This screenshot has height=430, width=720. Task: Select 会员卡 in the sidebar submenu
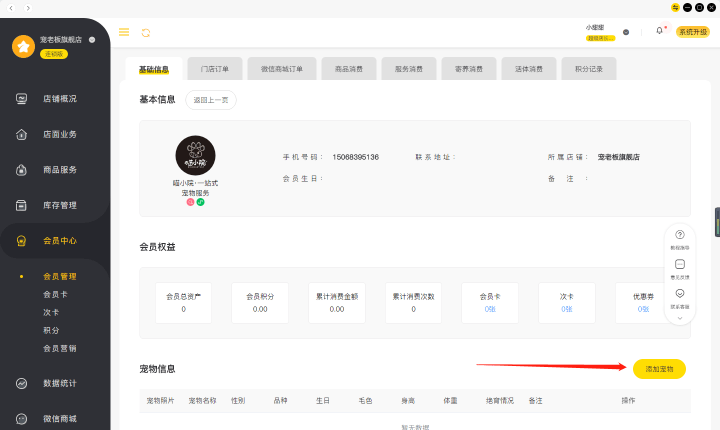(56, 294)
